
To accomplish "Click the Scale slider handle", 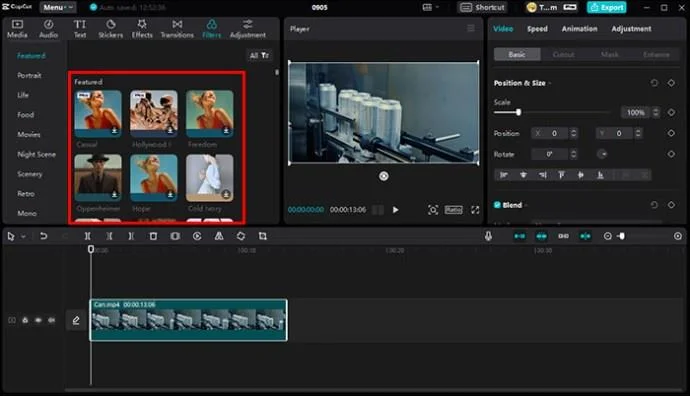I will coord(518,112).
